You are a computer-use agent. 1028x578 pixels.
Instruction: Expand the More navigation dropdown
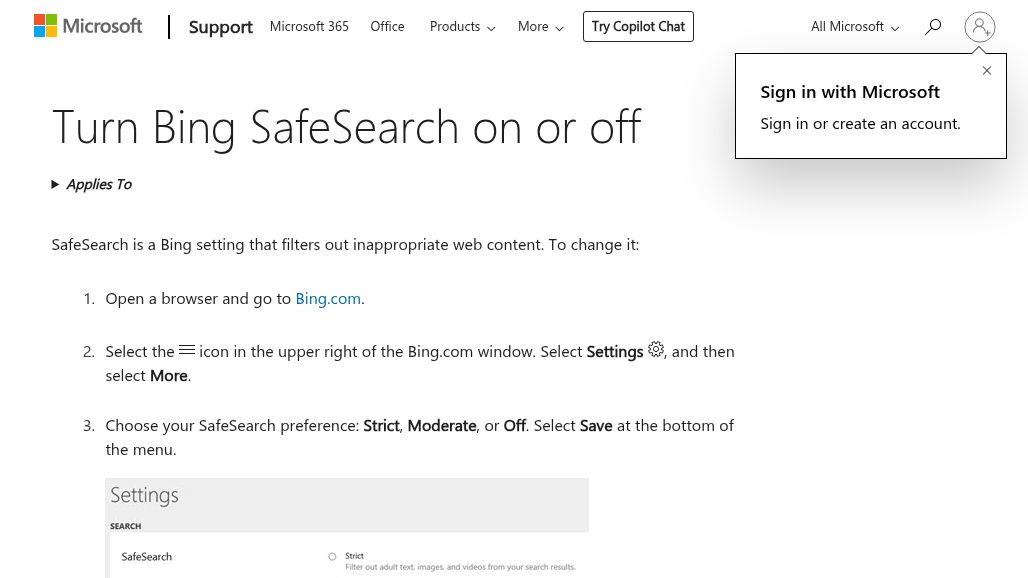pos(540,27)
